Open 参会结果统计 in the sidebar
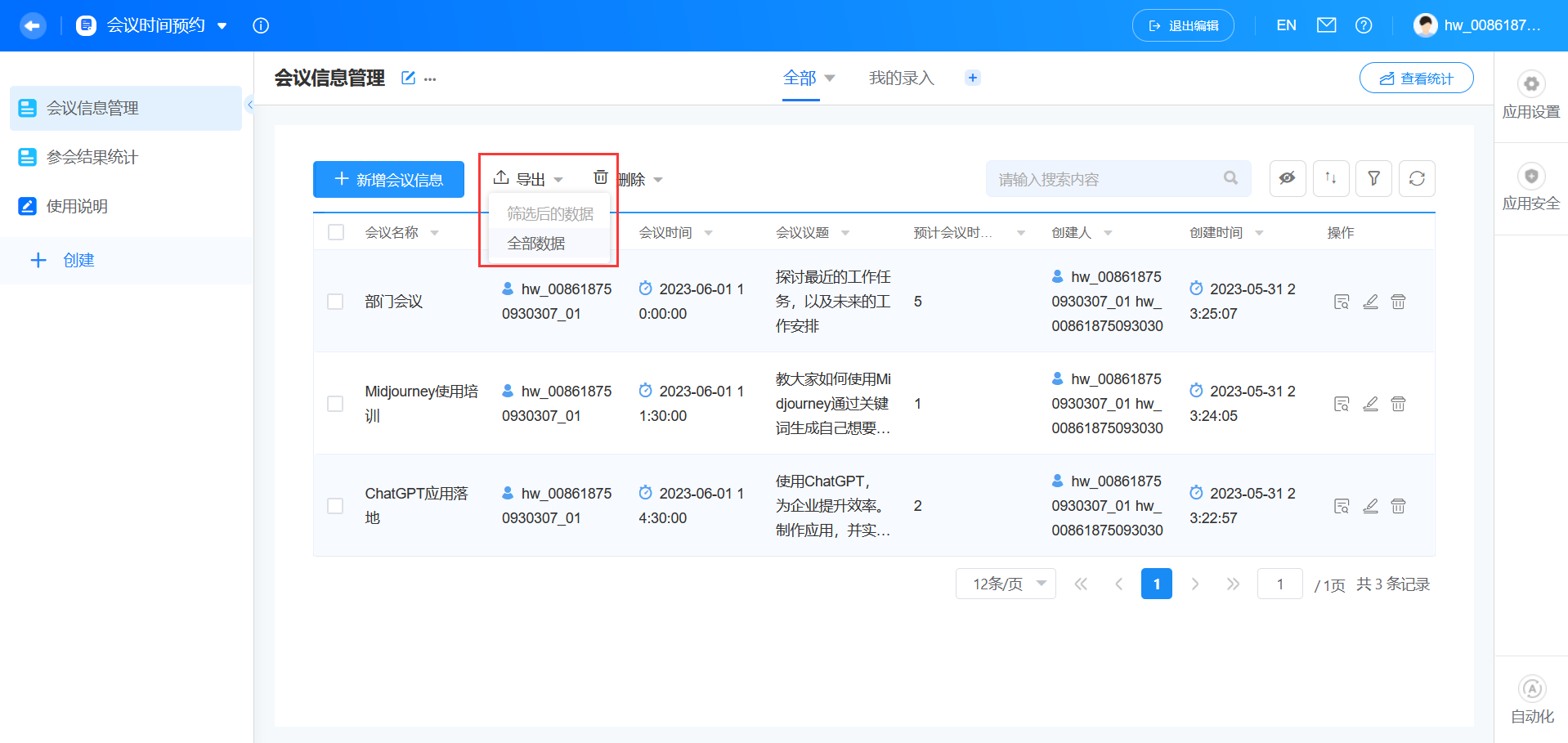 click(x=91, y=156)
